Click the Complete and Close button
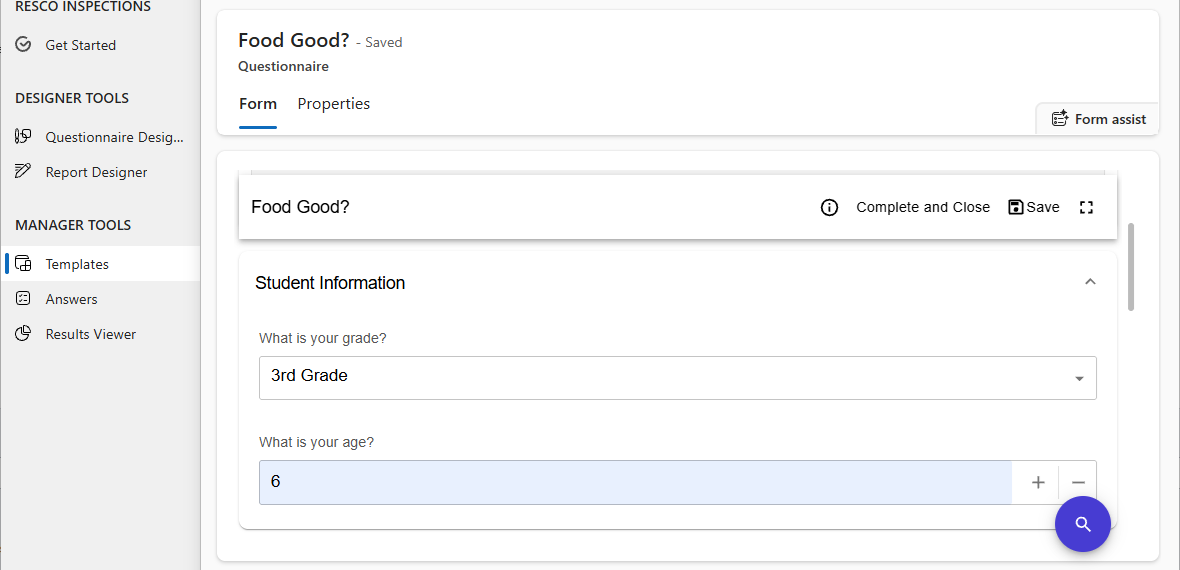The height and width of the screenshot is (570, 1180). coord(922,207)
